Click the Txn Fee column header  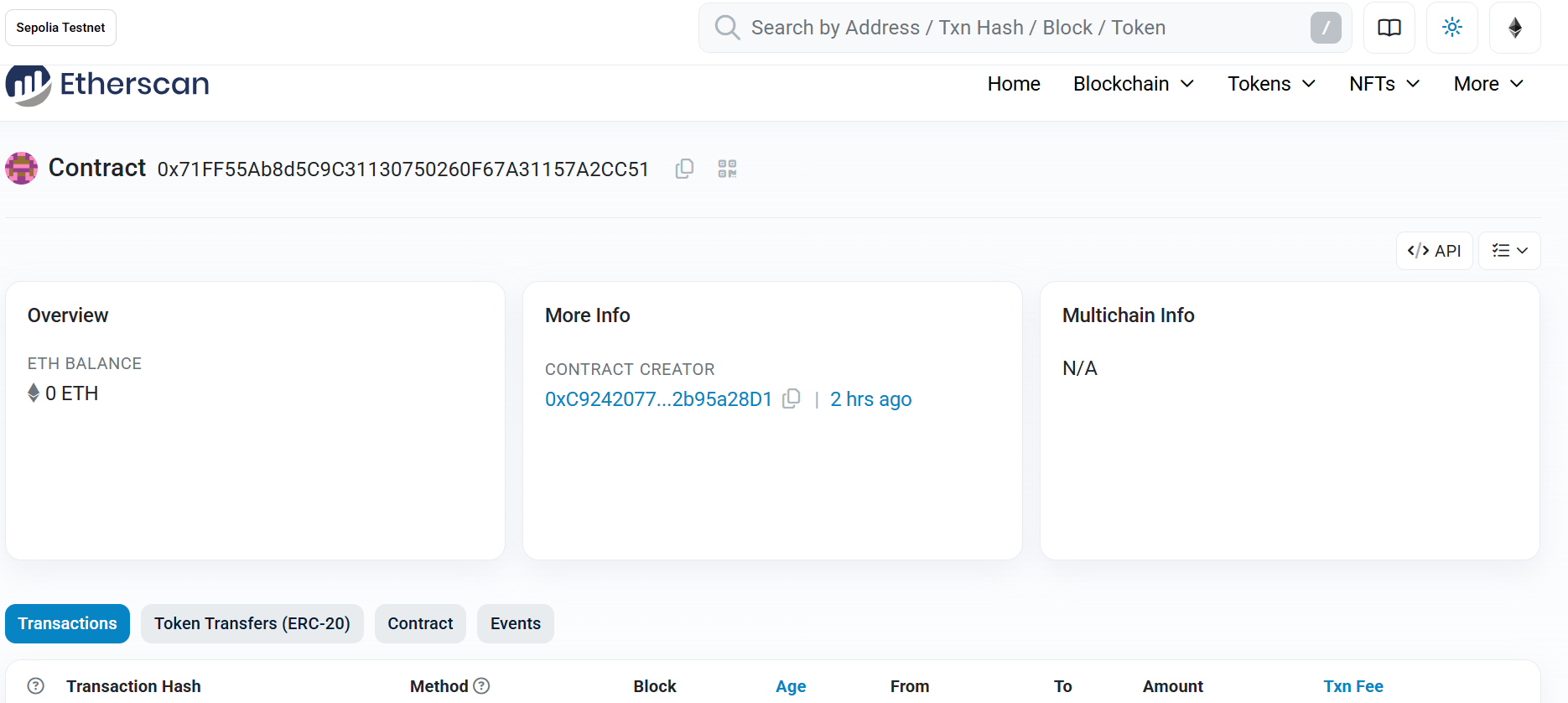pyautogui.click(x=1353, y=686)
